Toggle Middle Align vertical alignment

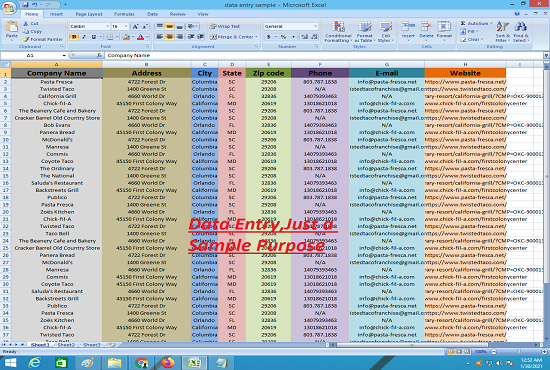click(169, 26)
